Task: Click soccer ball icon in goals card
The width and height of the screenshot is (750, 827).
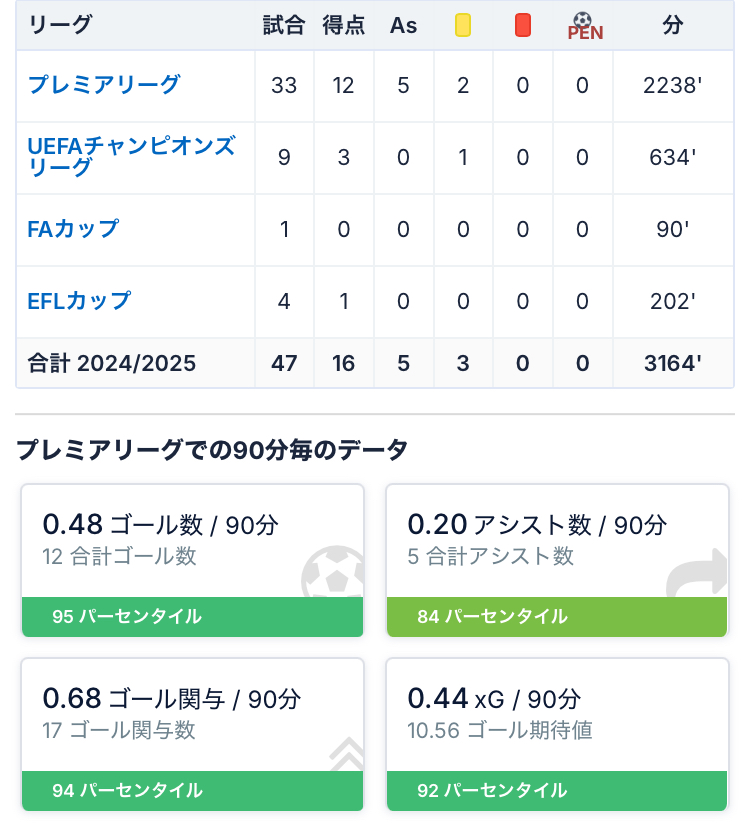Action: coord(332,576)
